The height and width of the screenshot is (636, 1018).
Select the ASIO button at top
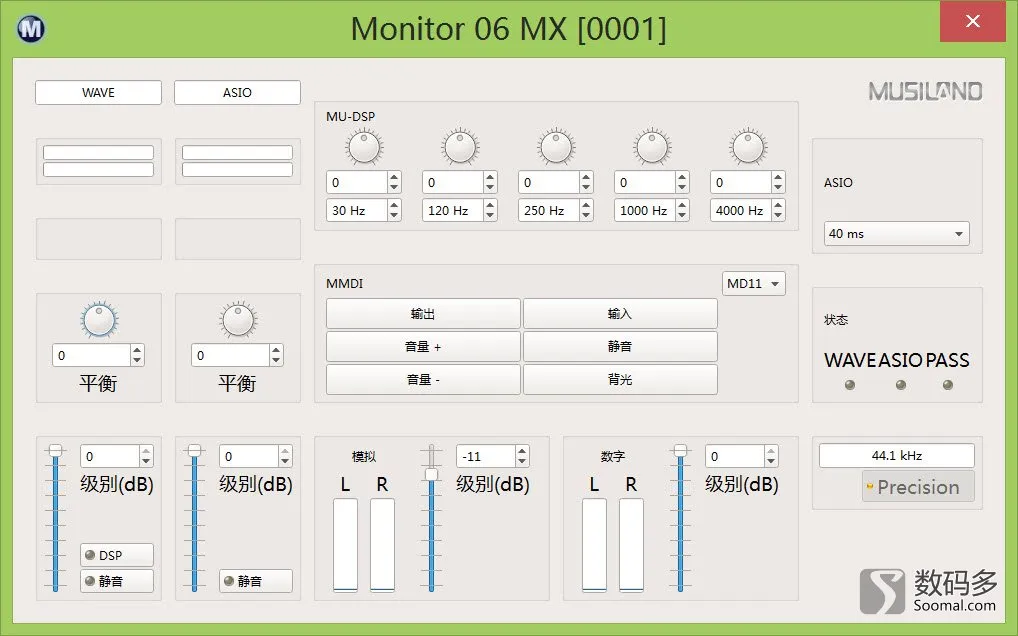(x=237, y=92)
